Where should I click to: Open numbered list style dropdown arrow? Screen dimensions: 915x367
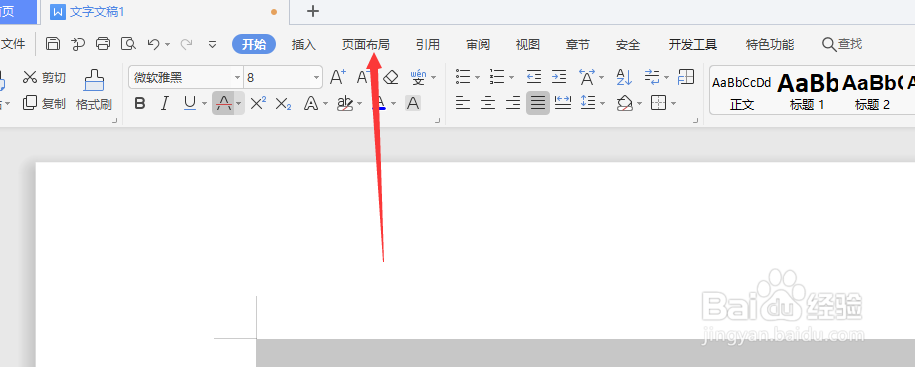point(511,77)
